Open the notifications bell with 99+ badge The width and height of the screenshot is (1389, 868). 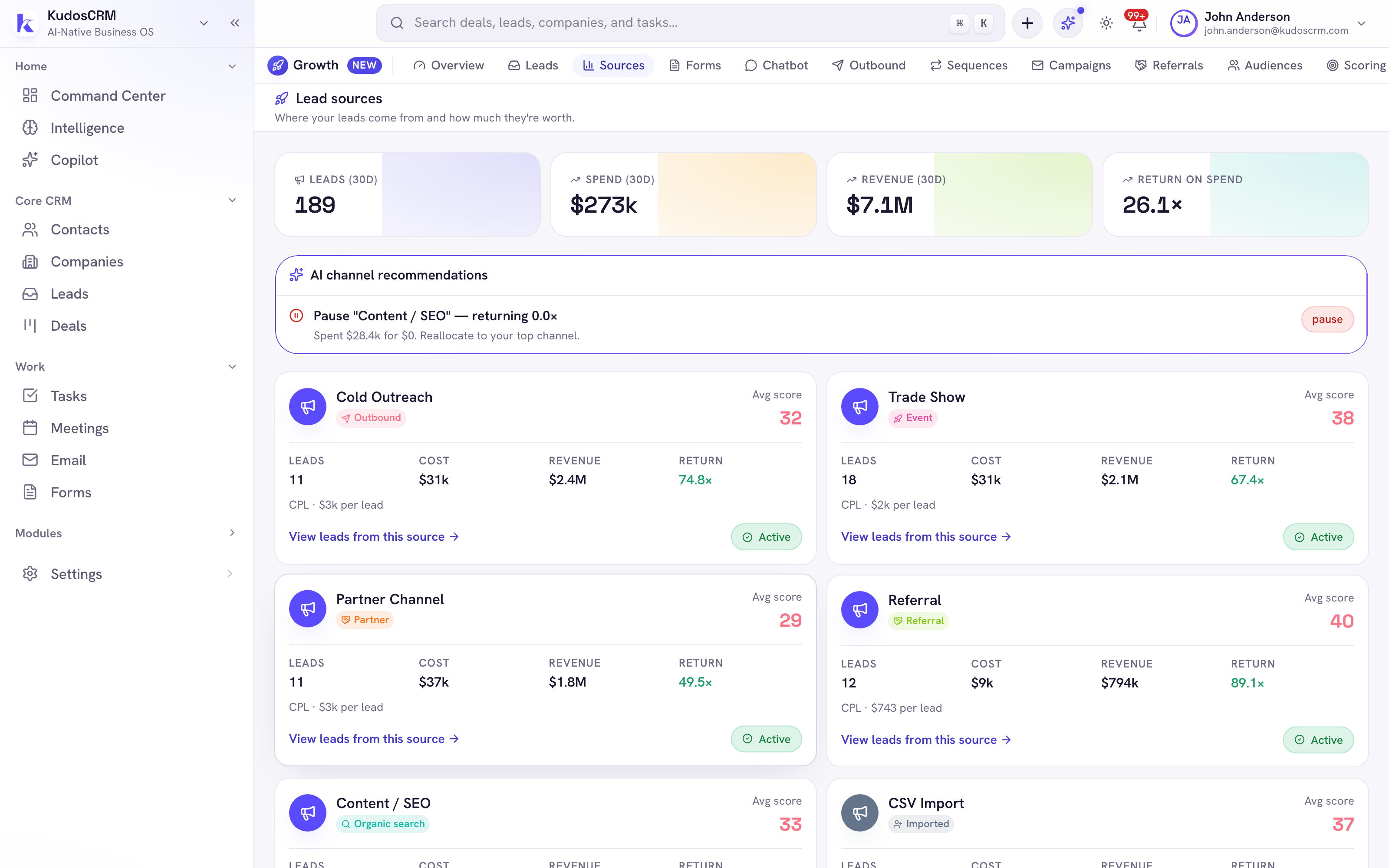1139,23
